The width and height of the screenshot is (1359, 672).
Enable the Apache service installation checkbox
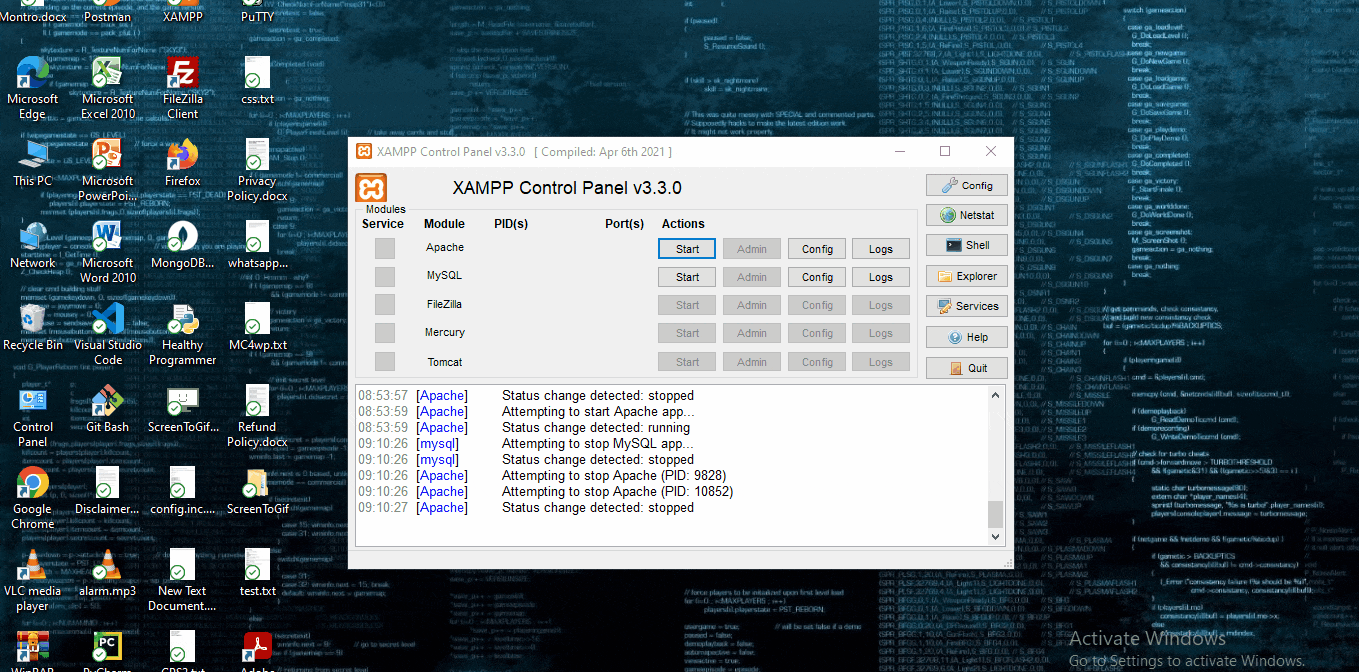(385, 248)
